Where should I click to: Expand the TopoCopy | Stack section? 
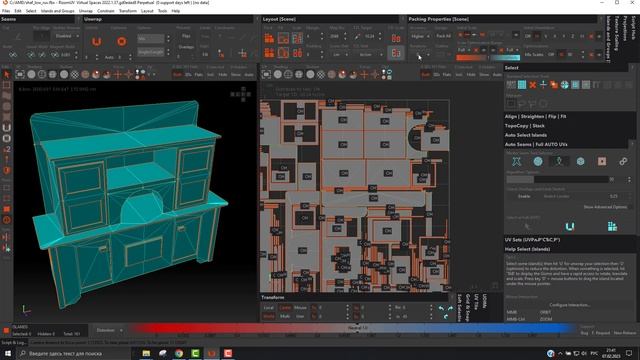click(x=524, y=126)
